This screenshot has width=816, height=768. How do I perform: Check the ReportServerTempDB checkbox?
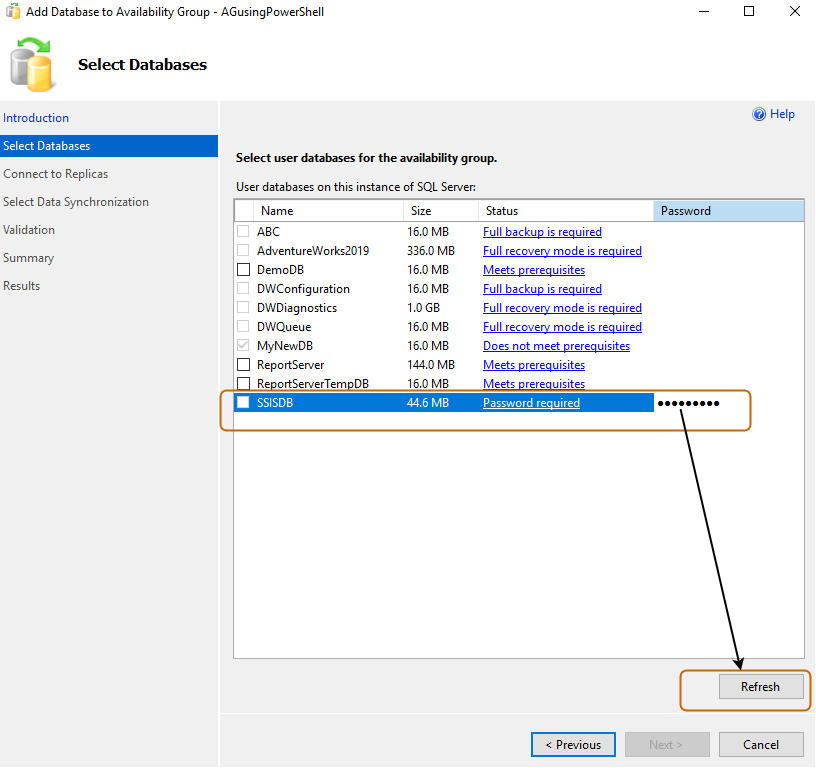(x=241, y=383)
